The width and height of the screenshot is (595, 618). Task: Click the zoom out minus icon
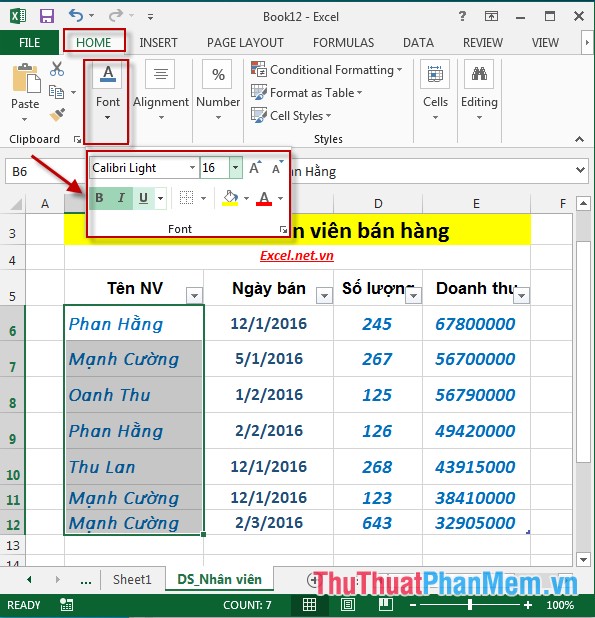[413, 605]
